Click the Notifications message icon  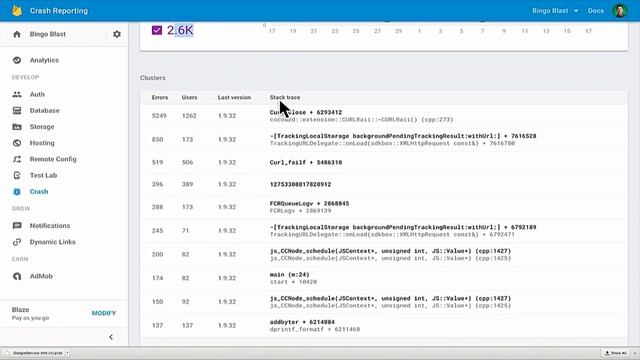[x=17, y=226]
